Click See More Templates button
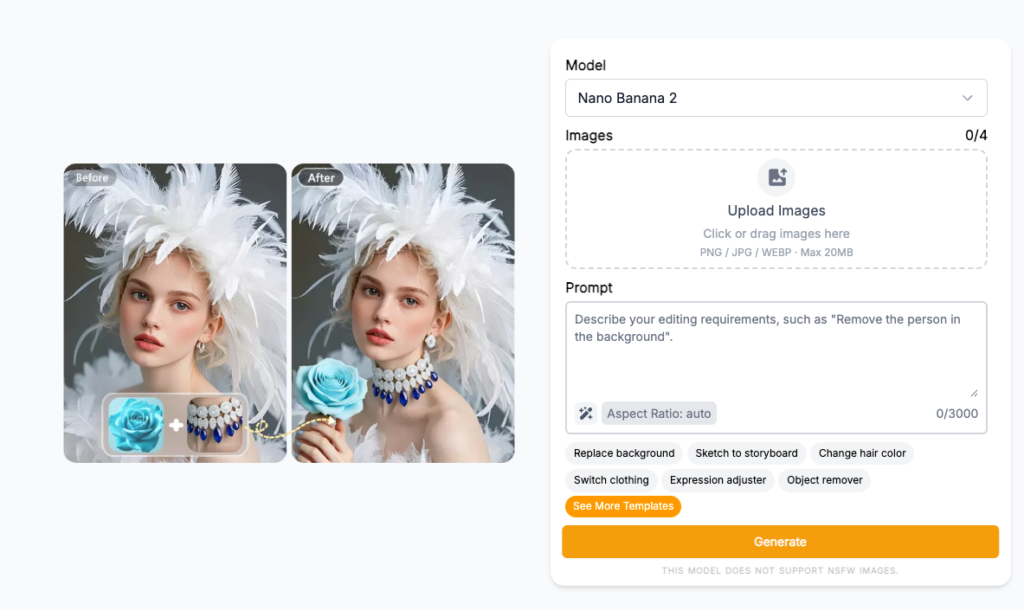 pos(623,506)
